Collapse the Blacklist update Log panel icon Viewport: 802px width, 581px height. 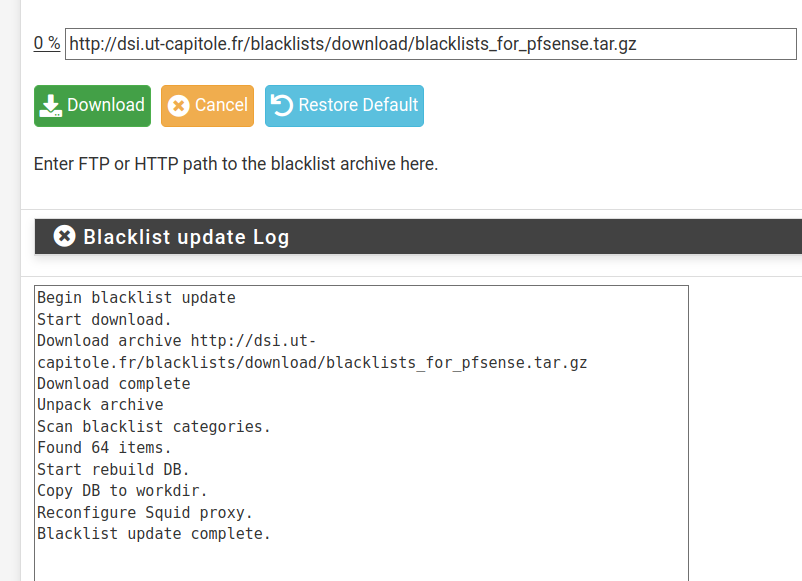click(x=64, y=236)
